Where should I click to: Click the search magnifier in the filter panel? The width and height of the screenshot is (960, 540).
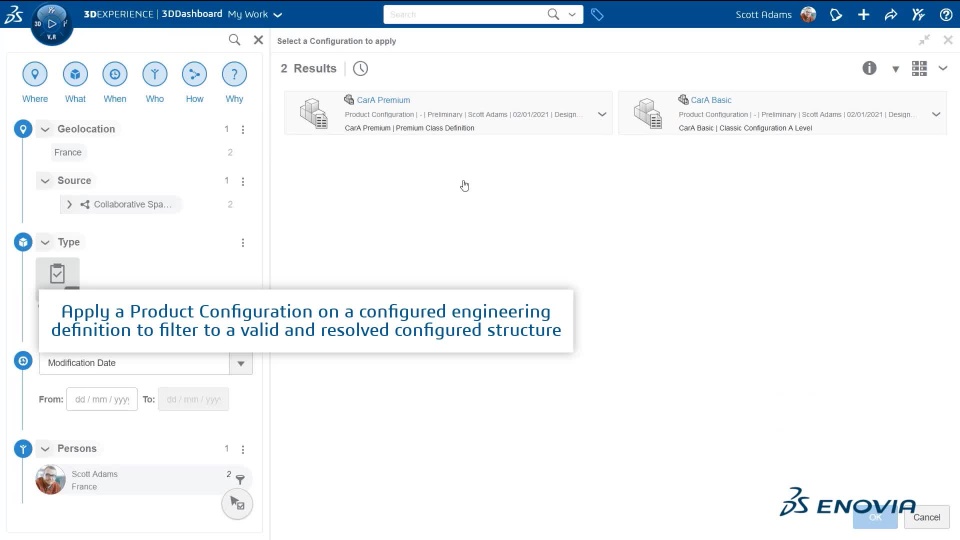click(x=234, y=40)
